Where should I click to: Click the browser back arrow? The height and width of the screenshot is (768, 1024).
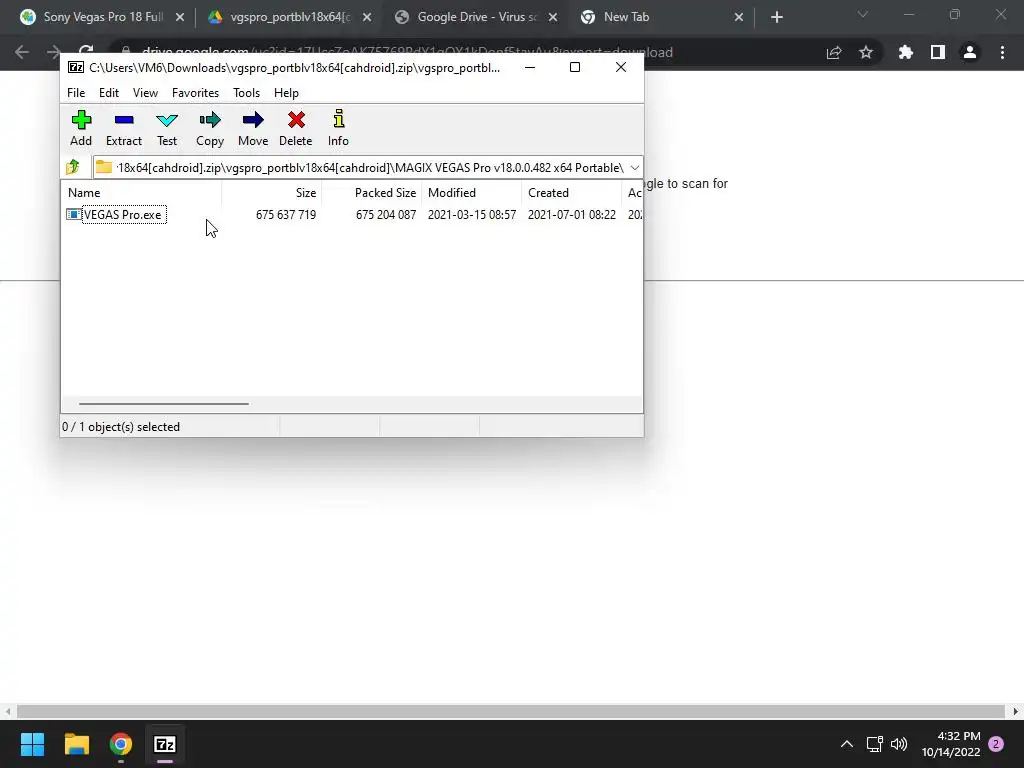[x=22, y=52]
